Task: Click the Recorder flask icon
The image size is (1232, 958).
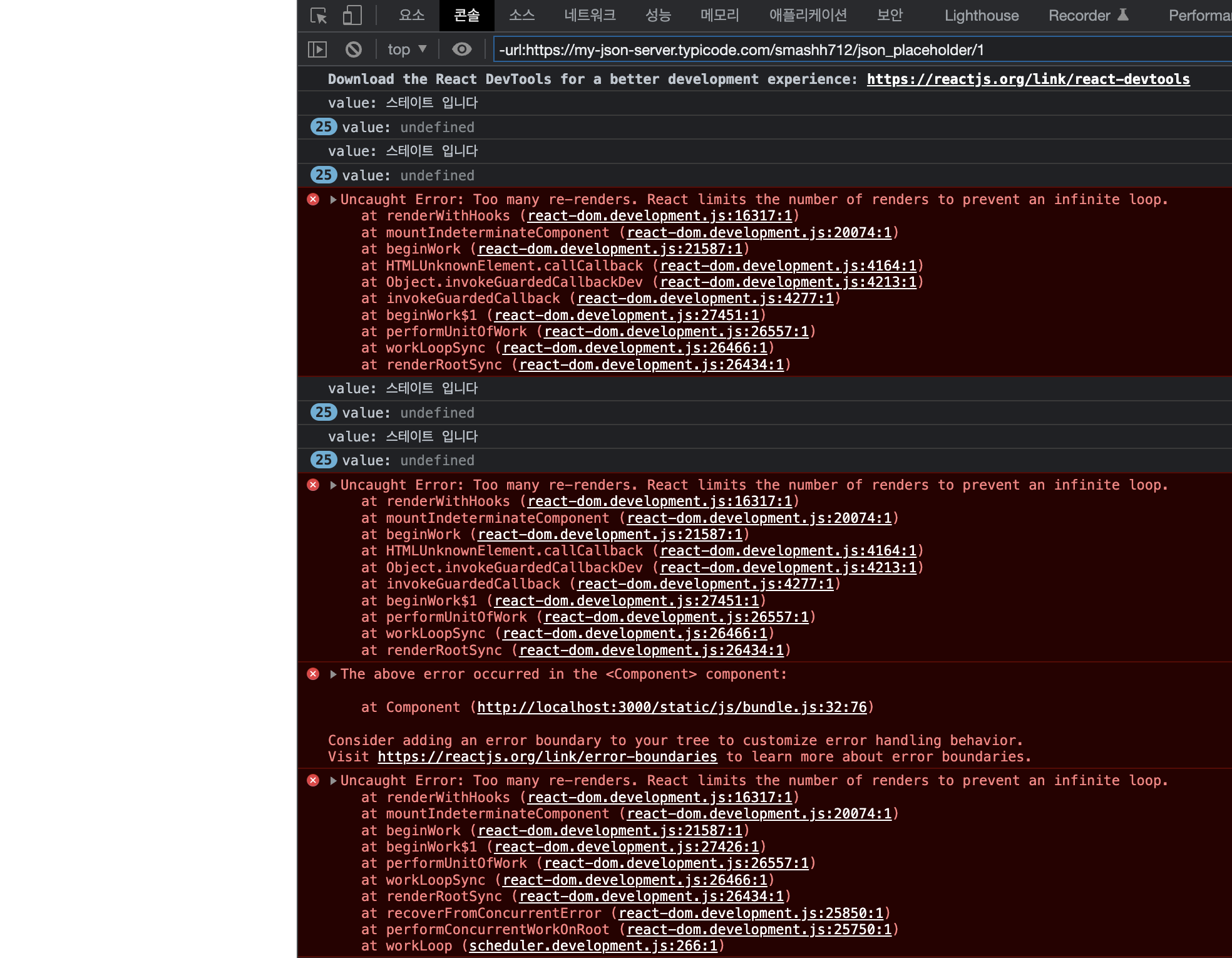Action: click(1123, 15)
